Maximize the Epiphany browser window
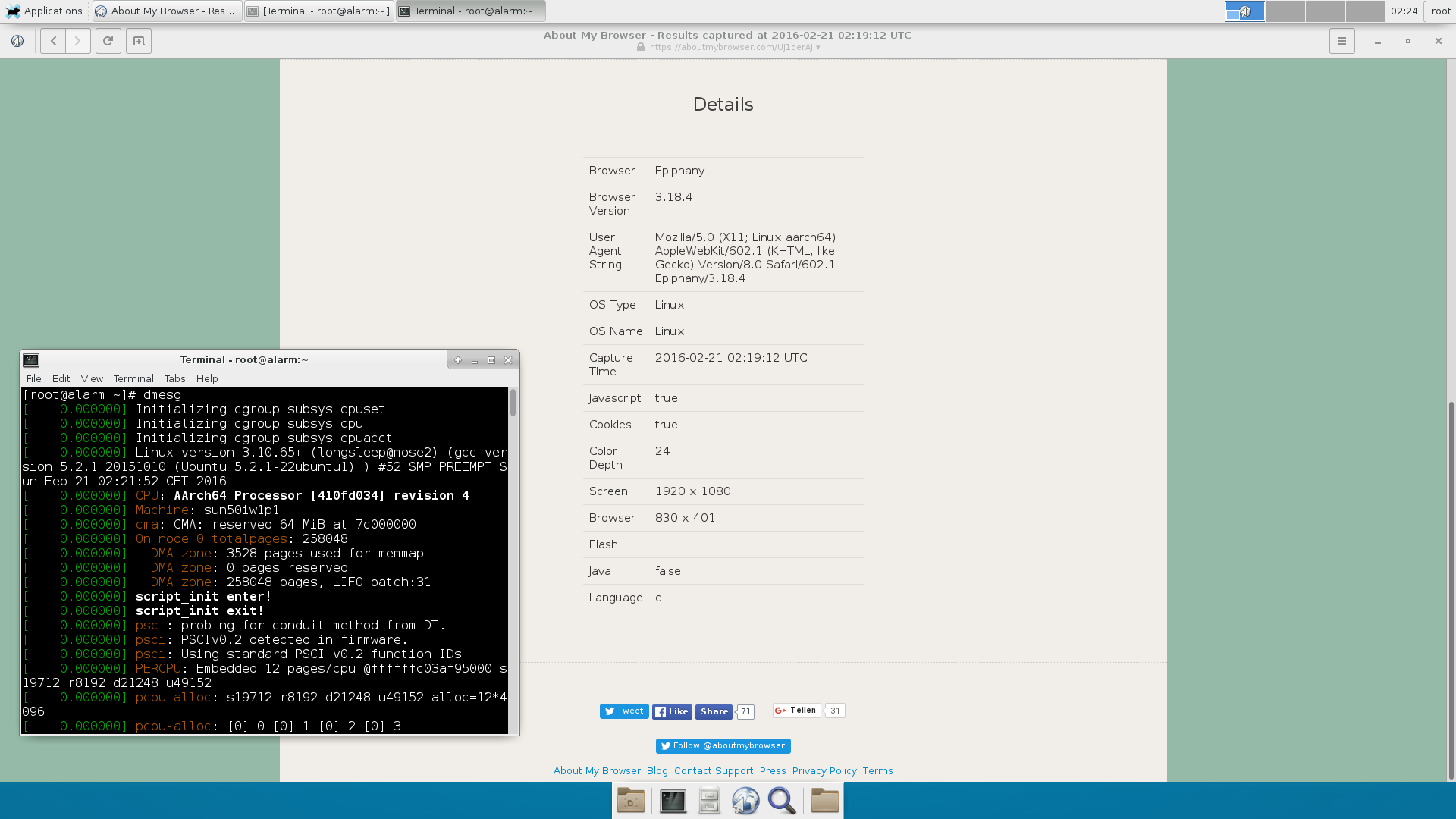This screenshot has height=819, width=1456. 1408,41
